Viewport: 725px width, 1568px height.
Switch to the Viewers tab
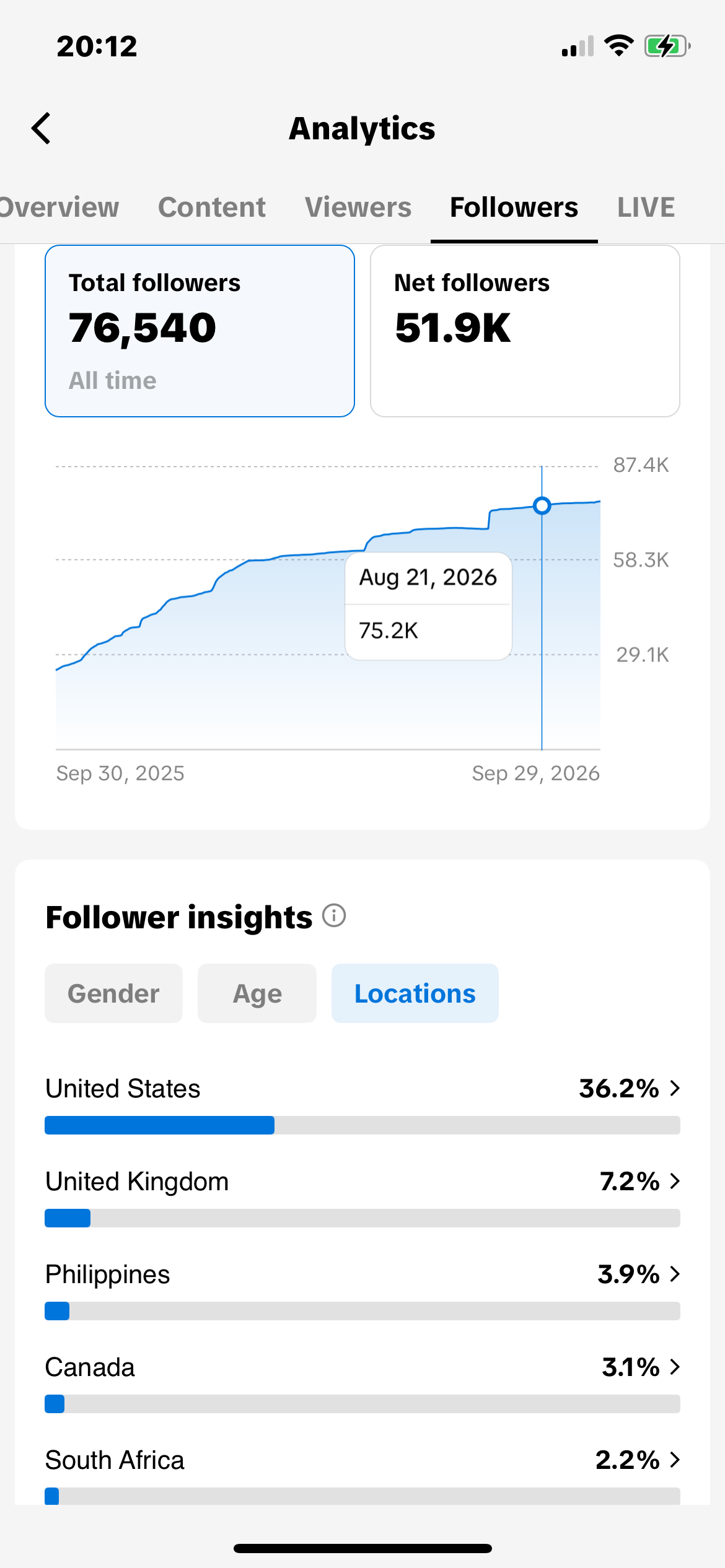[358, 207]
